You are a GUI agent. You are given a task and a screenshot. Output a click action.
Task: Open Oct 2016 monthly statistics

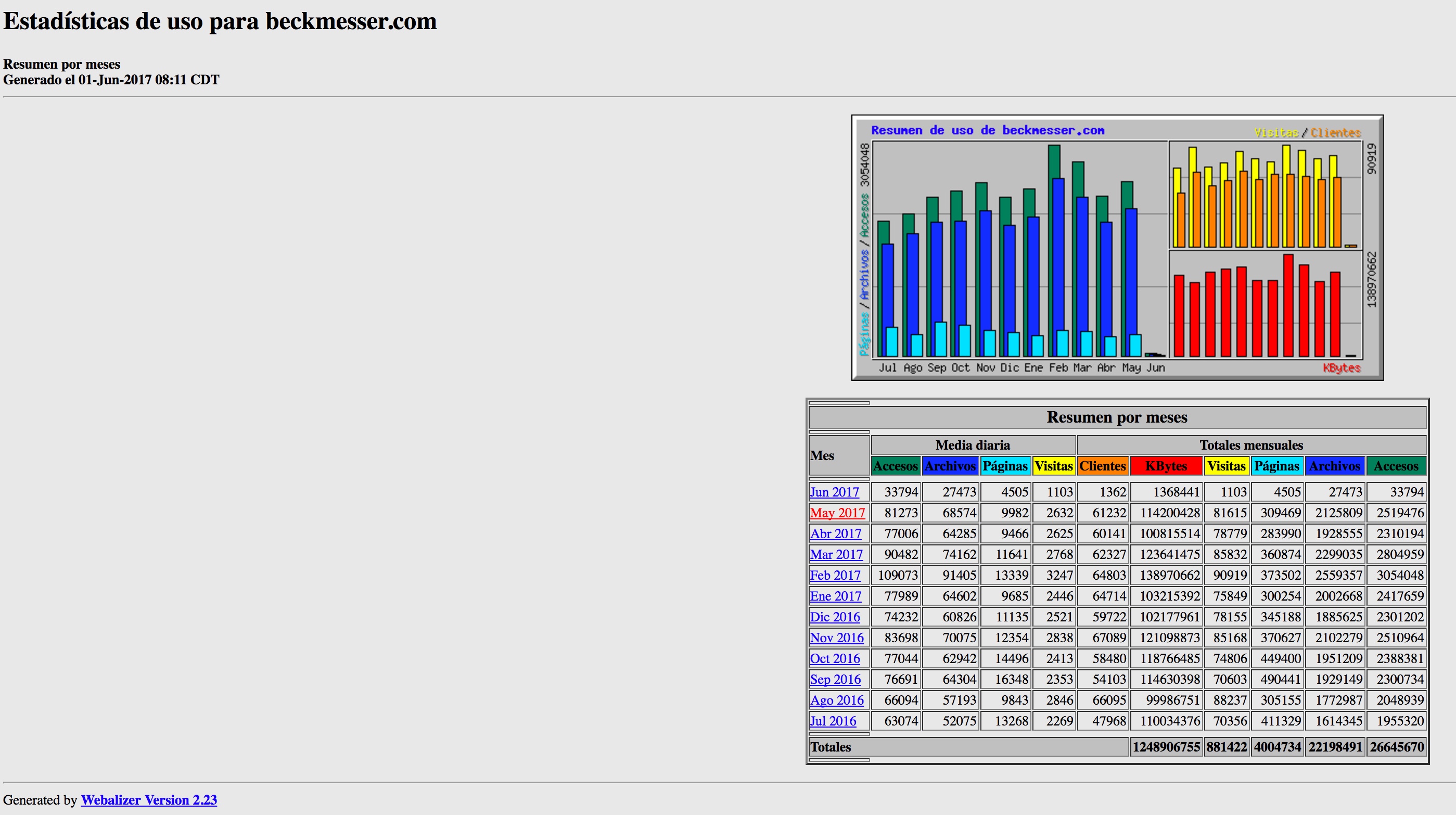(835, 659)
